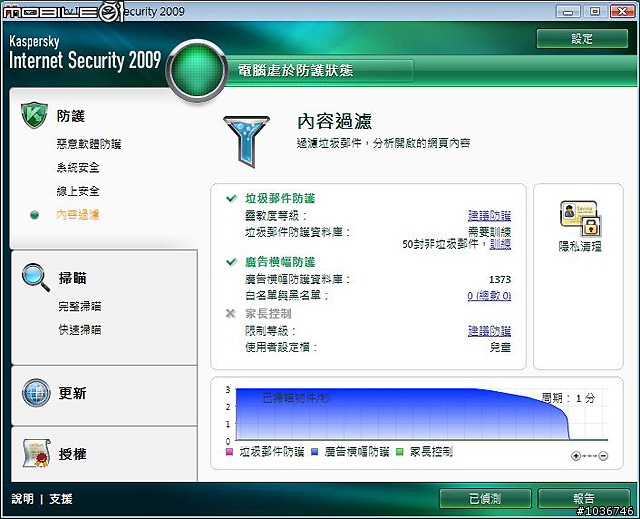Viewport: 640px width, 519px height.
Task: Select 系統安全 in sidebar
Action: click(78, 168)
